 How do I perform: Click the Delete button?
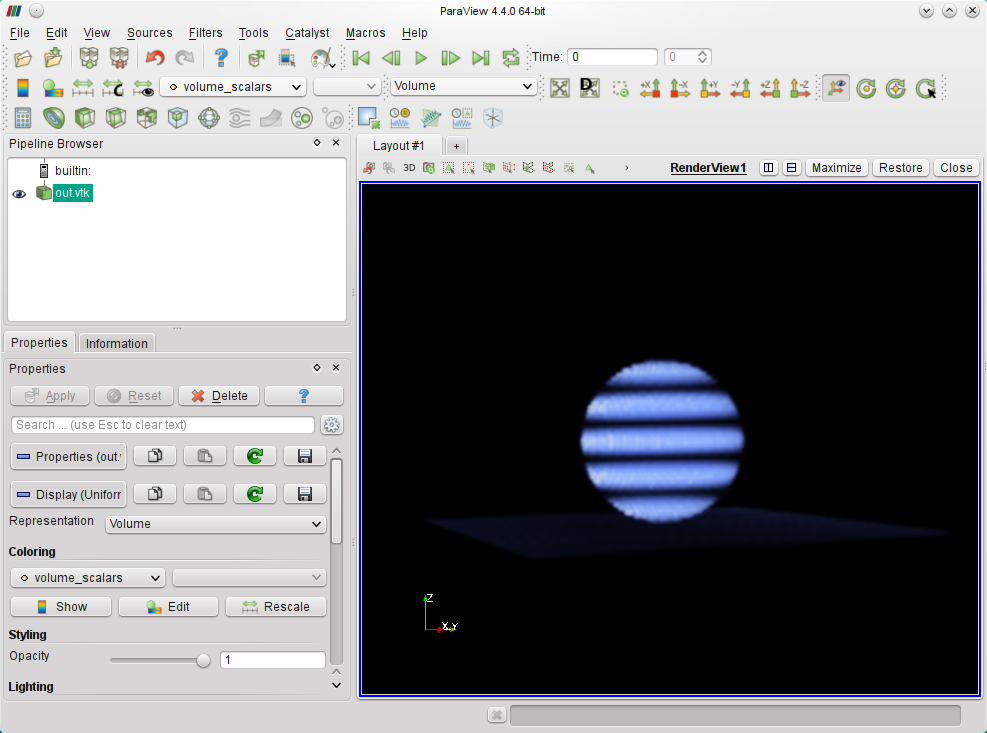click(x=219, y=396)
